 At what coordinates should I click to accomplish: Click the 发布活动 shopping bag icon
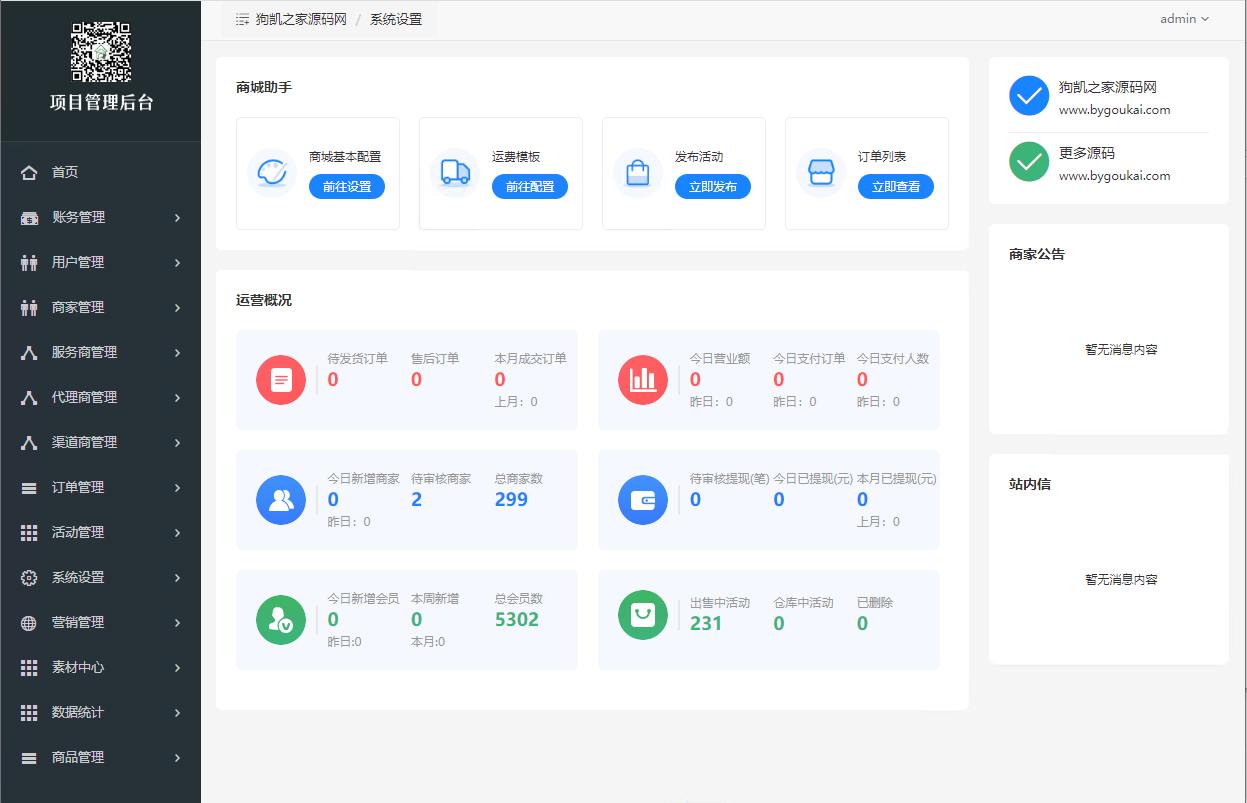tap(638, 173)
